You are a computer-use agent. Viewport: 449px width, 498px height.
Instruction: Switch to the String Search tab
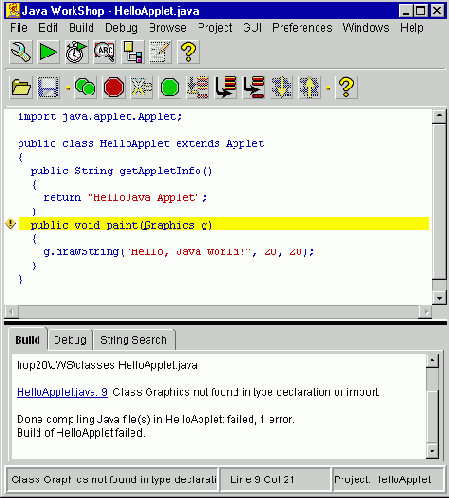point(133,340)
